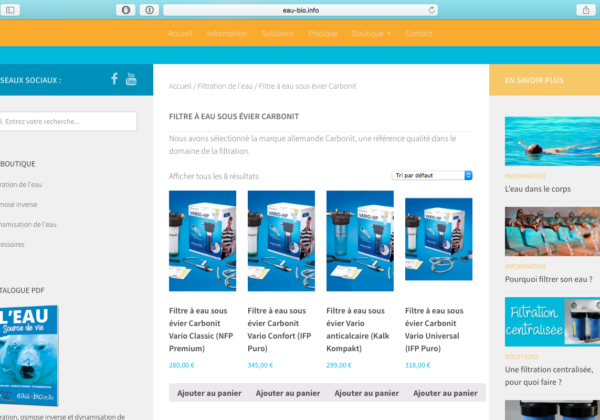600x420 pixels.
Task: Click the search magnifier icon
Action: [x=1, y=122]
